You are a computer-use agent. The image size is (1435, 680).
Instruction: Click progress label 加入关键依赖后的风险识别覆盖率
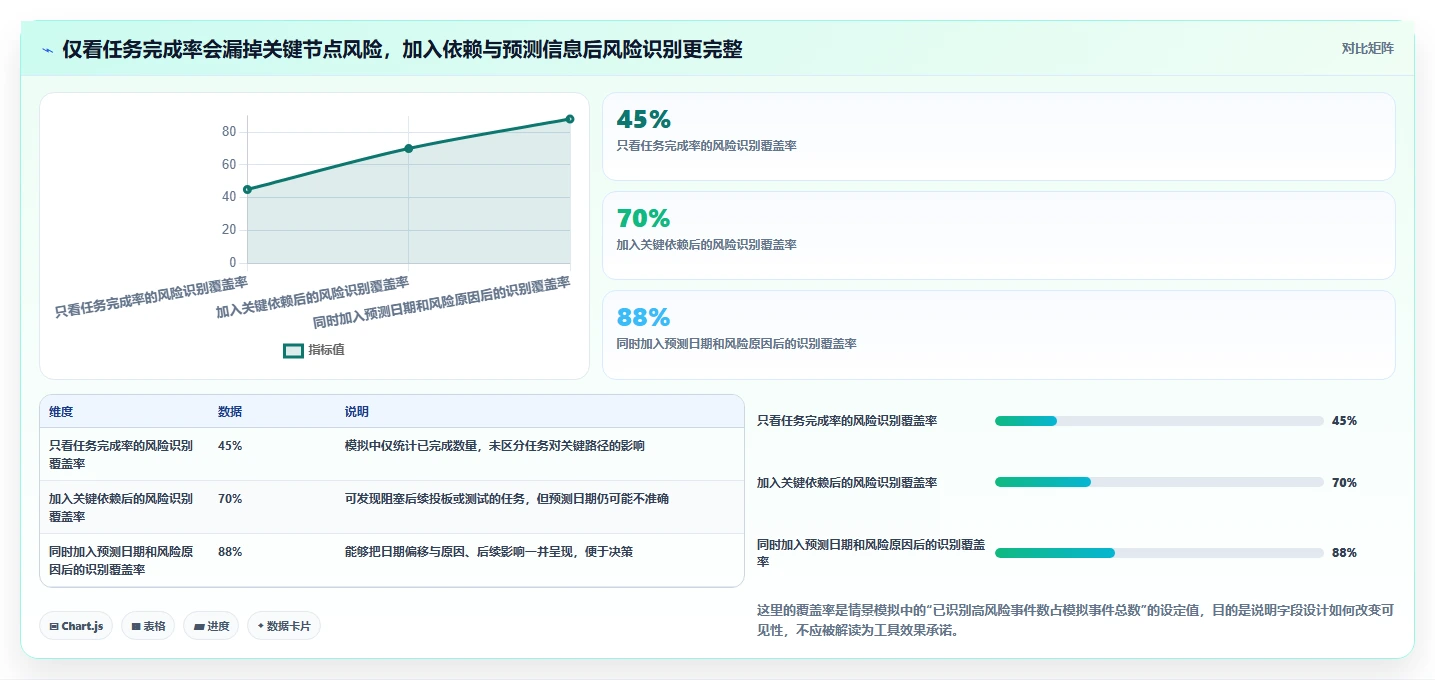(847, 483)
